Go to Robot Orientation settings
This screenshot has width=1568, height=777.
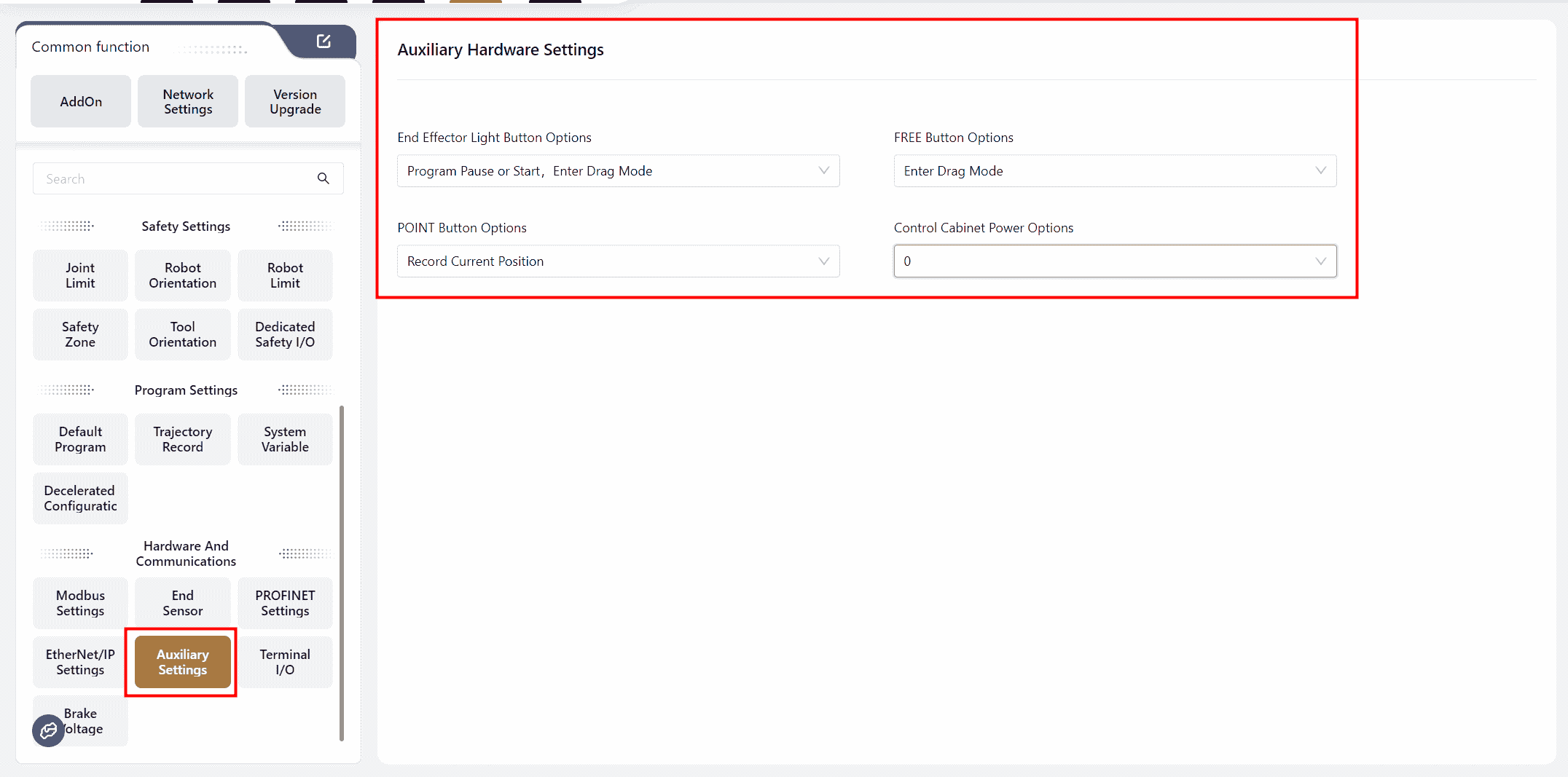tap(182, 275)
